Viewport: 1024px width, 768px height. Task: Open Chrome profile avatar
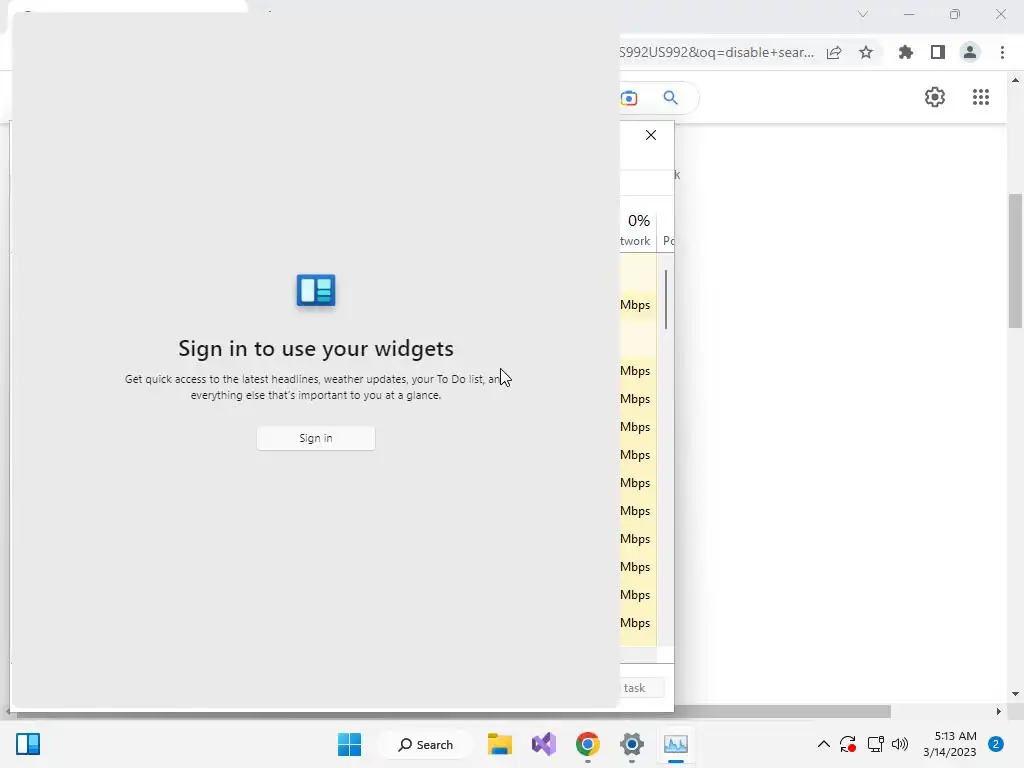click(x=970, y=53)
